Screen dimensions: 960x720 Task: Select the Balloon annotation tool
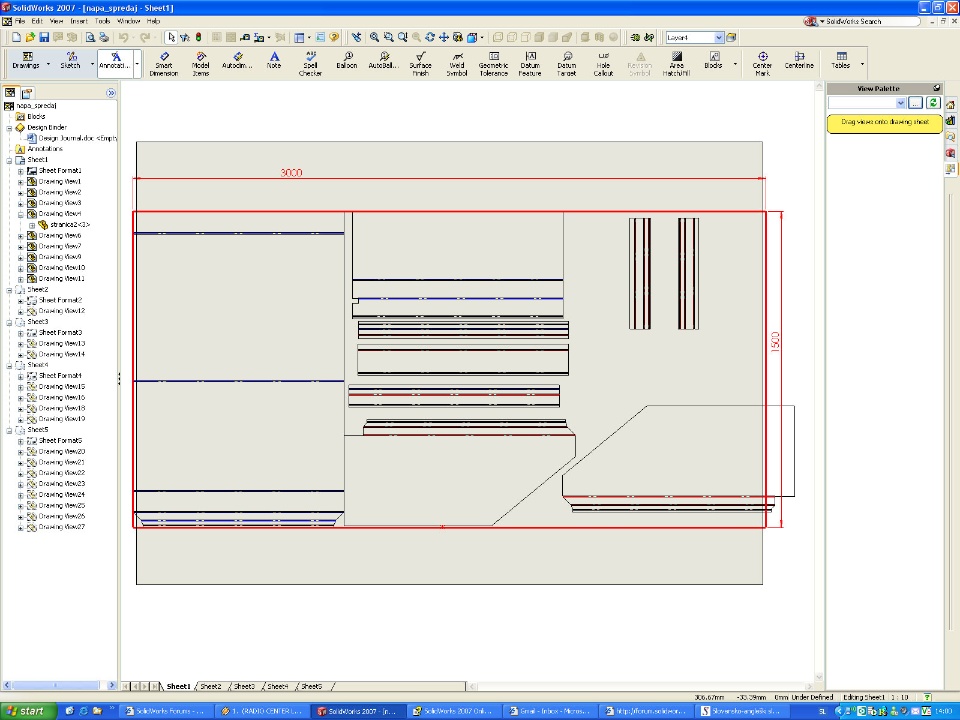click(347, 60)
